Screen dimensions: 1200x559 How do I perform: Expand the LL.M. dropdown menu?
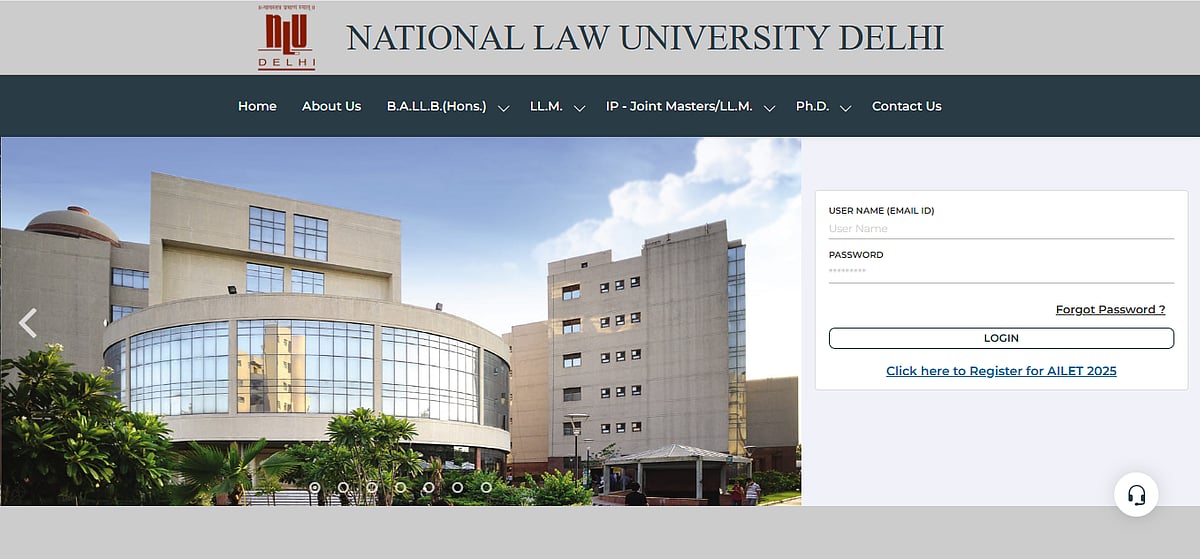[557, 106]
